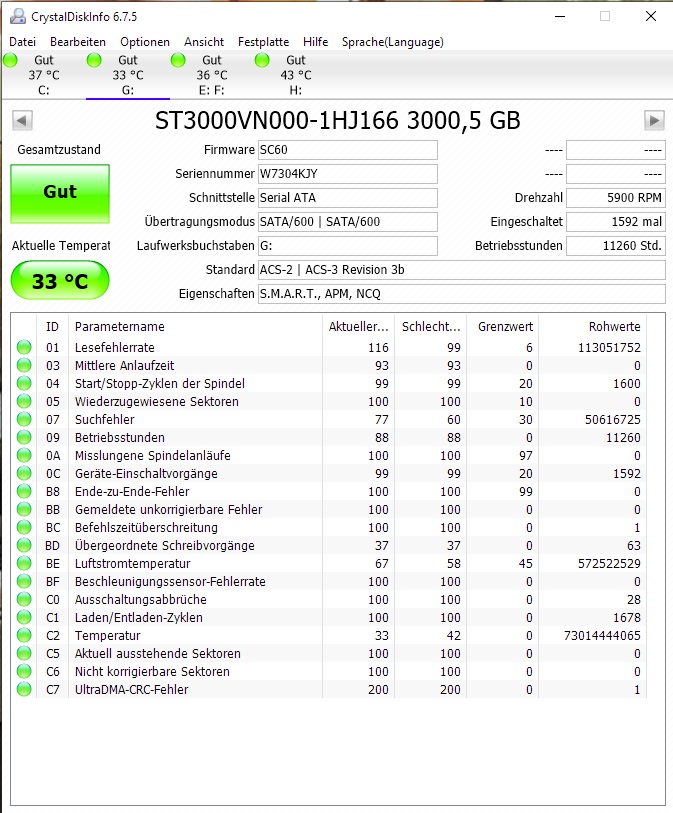Click the CrystalDiskInfo app icon in title bar
This screenshot has width=673, height=813.
18,17
